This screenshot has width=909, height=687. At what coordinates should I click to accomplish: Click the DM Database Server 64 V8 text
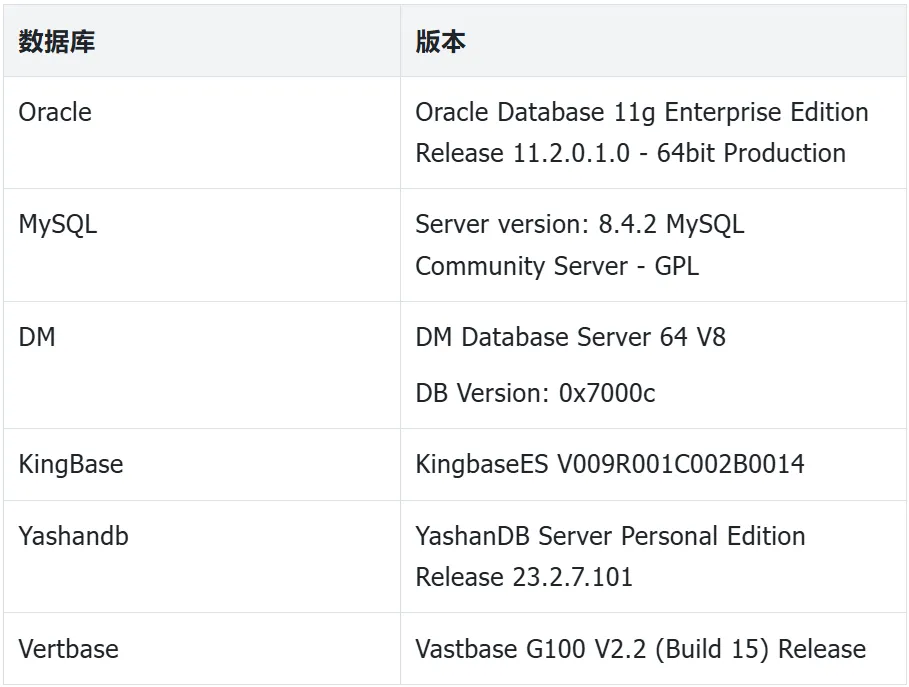(x=570, y=337)
